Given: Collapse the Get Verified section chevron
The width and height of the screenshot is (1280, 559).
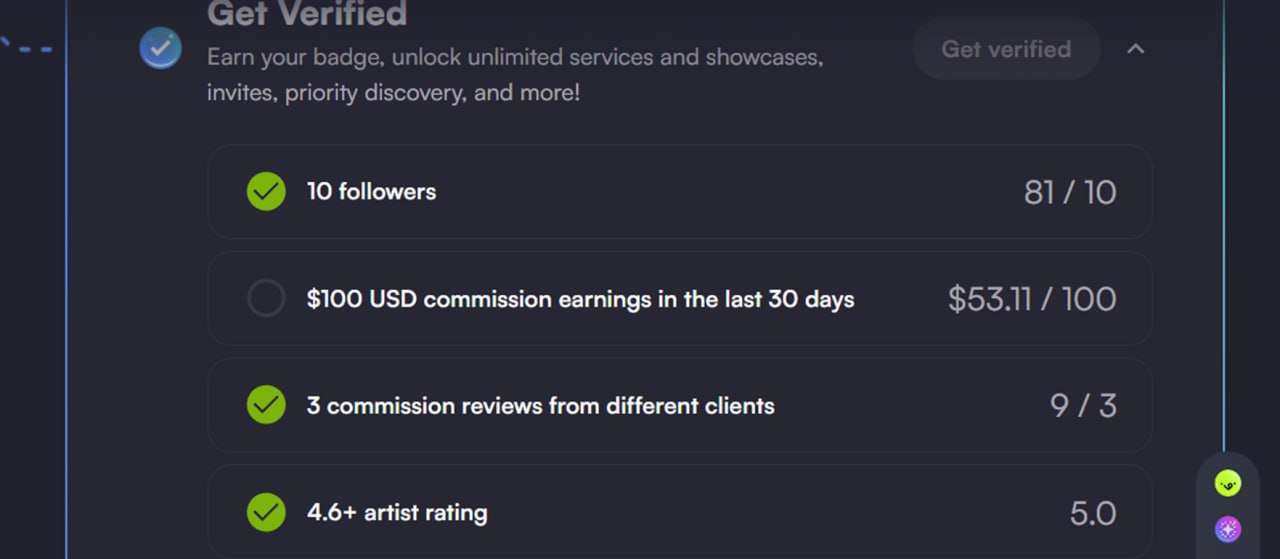Looking at the screenshot, I should point(1135,49).
